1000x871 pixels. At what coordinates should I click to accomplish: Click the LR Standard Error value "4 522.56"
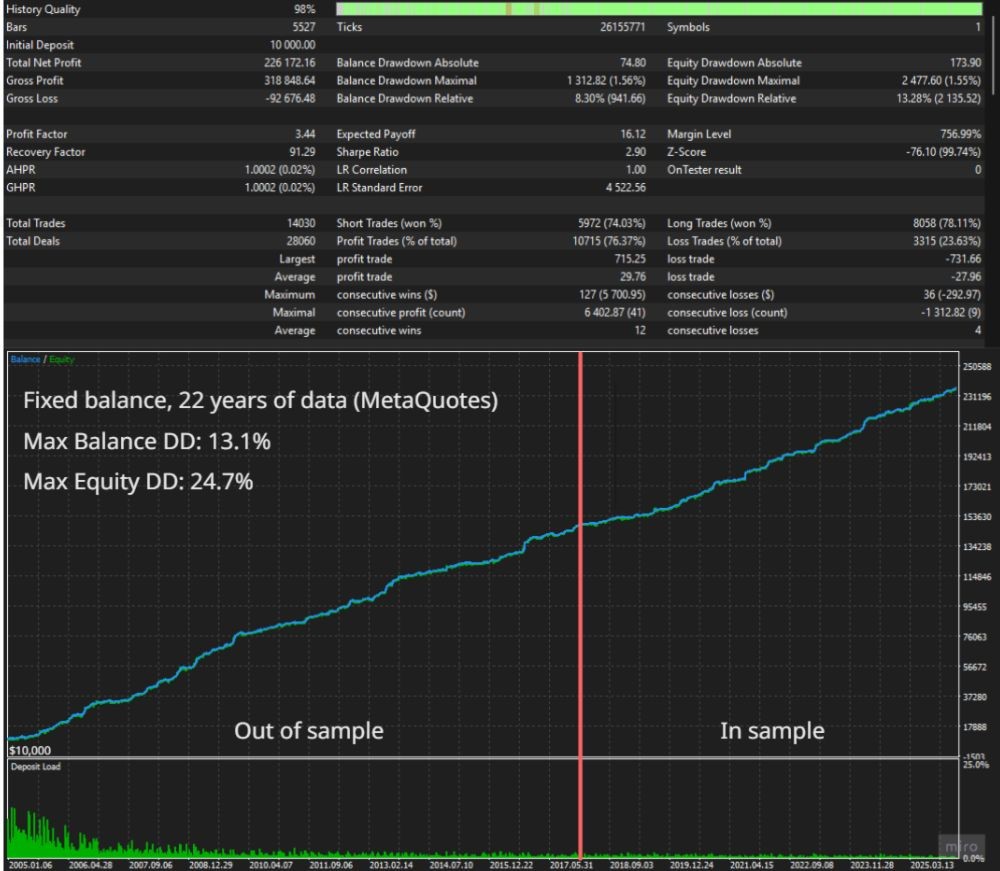click(x=626, y=187)
